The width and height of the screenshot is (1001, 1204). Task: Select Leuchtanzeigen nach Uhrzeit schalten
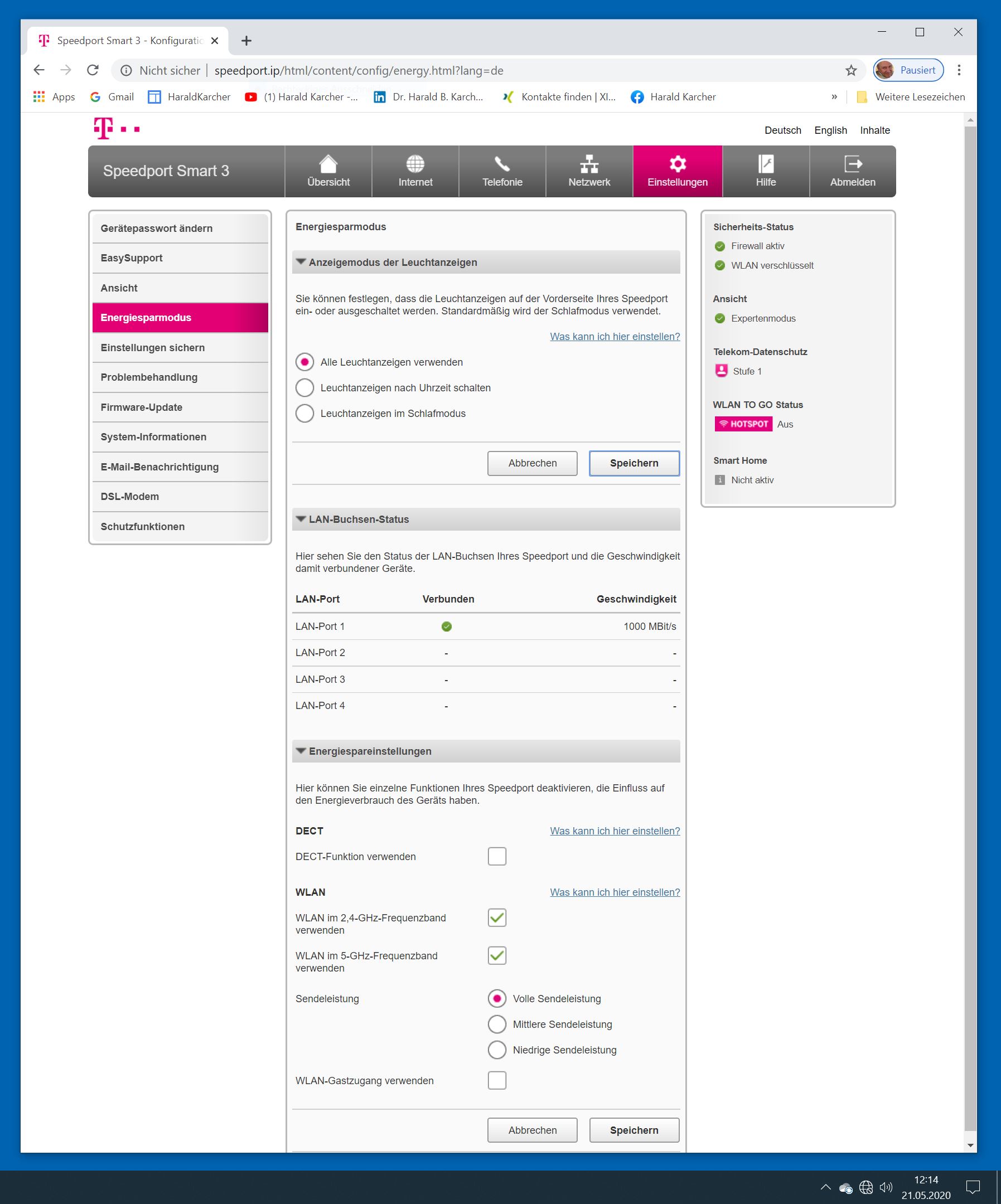pyautogui.click(x=304, y=387)
